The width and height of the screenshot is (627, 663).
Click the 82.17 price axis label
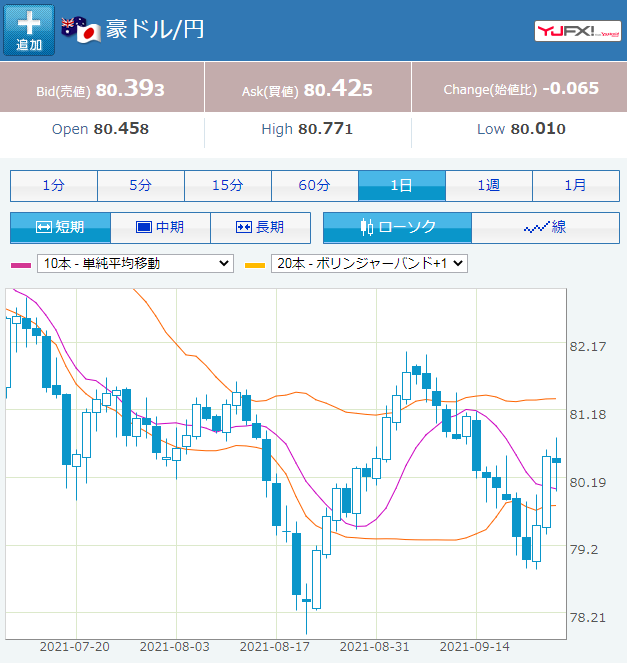588,347
